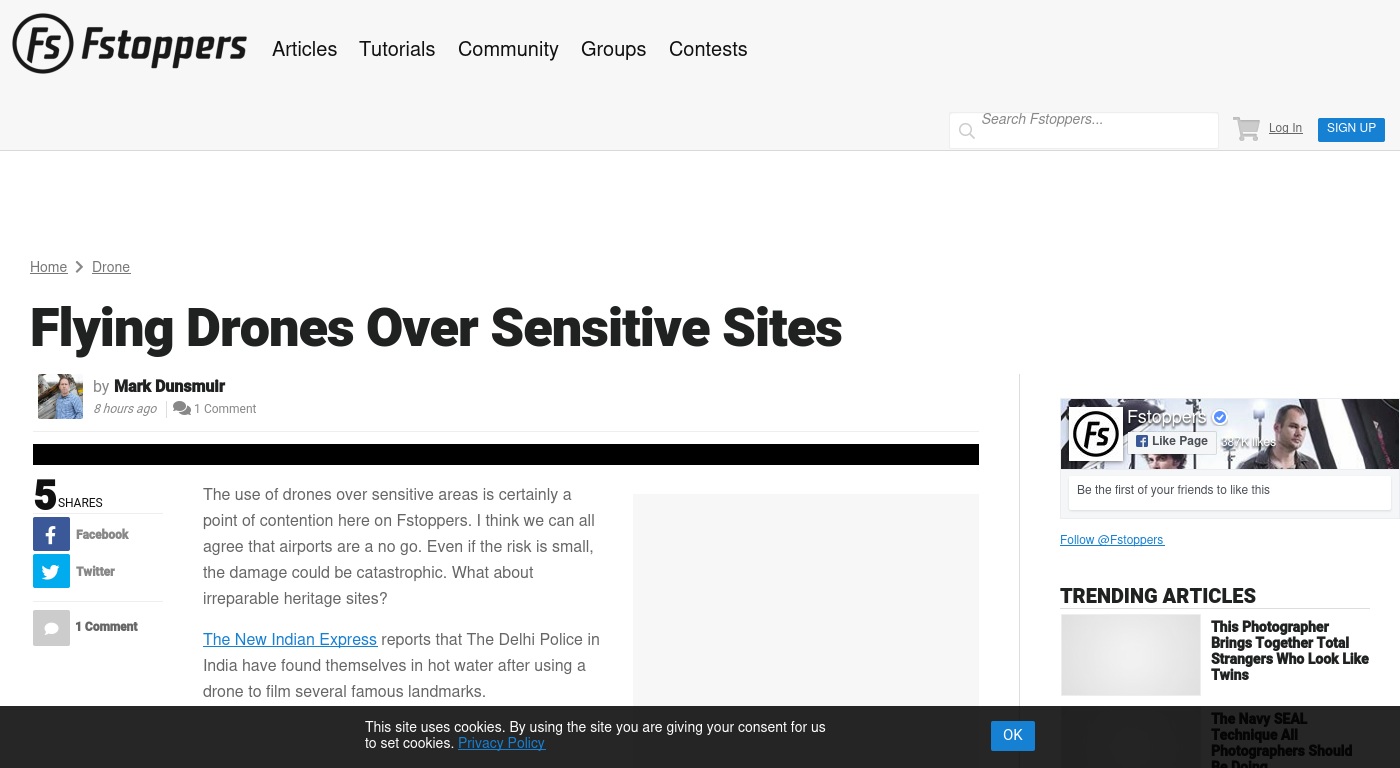1400x768 pixels.
Task: Open the shopping cart icon
Action: [x=1246, y=129]
